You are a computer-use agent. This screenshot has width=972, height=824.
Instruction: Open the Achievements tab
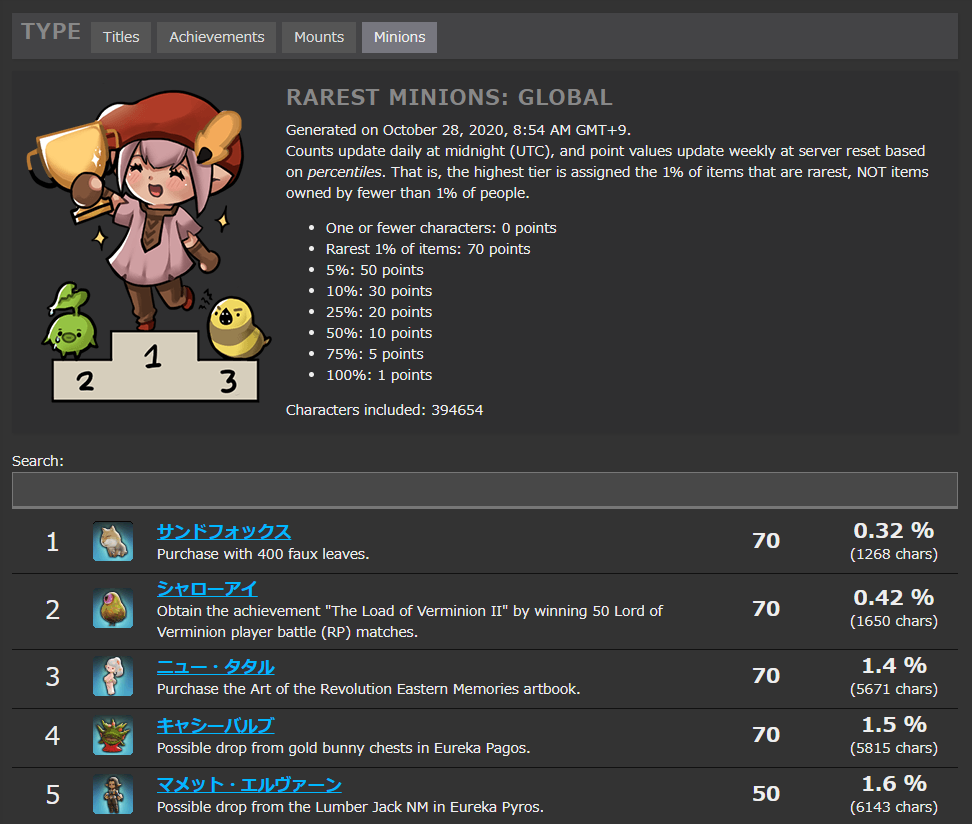[216, 37]
